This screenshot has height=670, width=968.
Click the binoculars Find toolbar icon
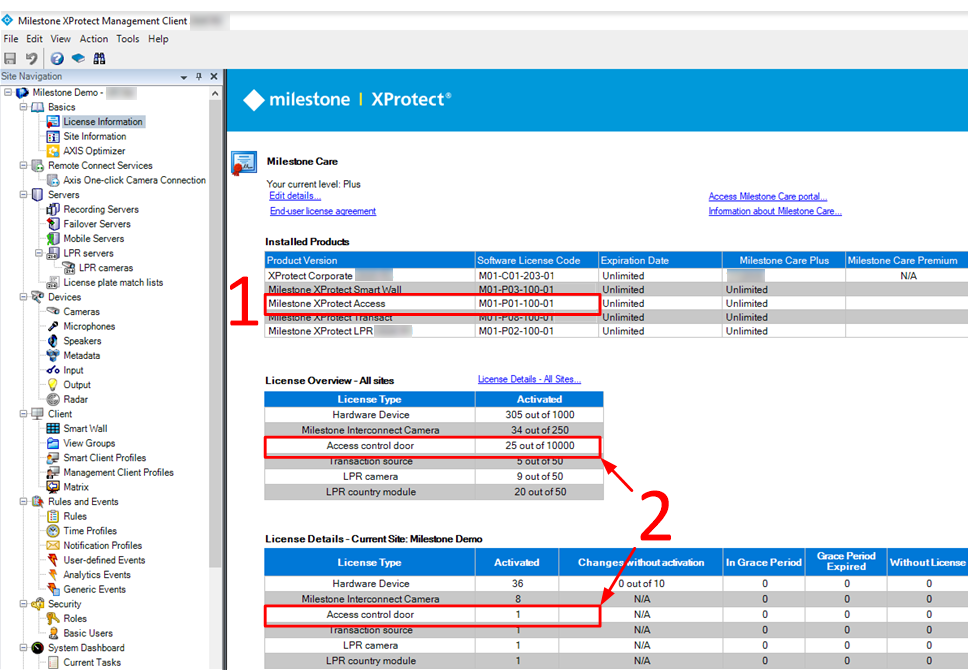tap(99, 59)
